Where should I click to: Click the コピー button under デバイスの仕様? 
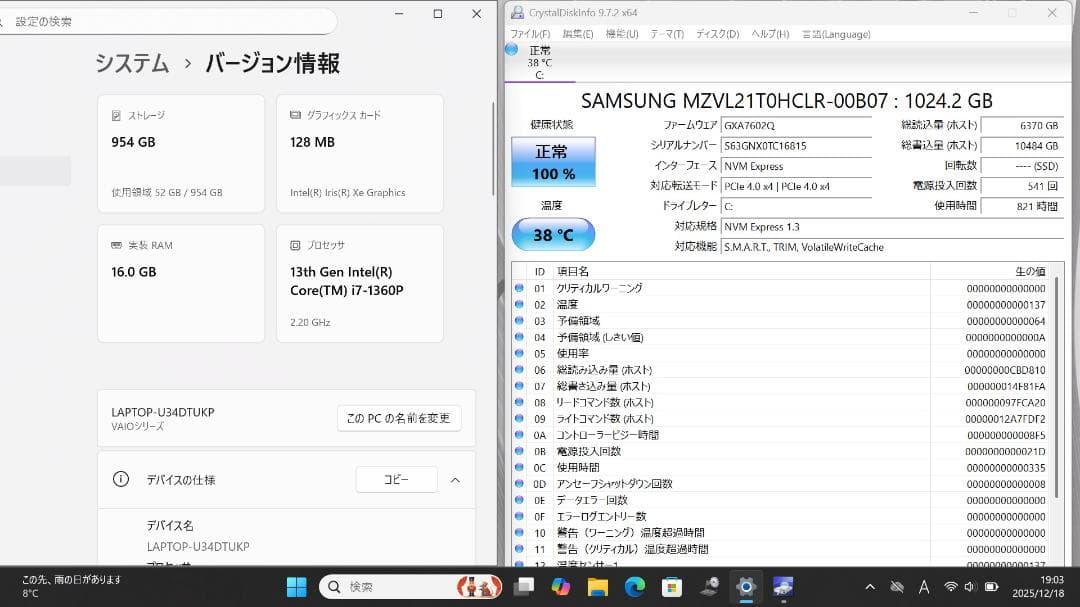(x=395, y=480)
